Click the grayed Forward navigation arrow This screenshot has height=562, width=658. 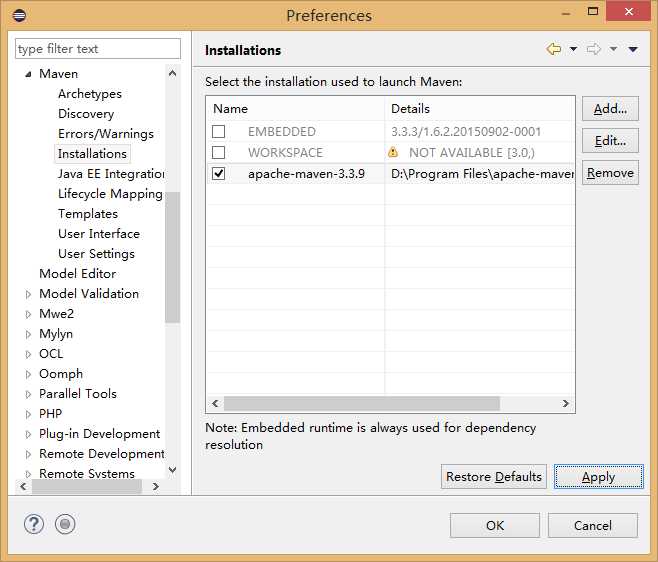coord(594,49)
